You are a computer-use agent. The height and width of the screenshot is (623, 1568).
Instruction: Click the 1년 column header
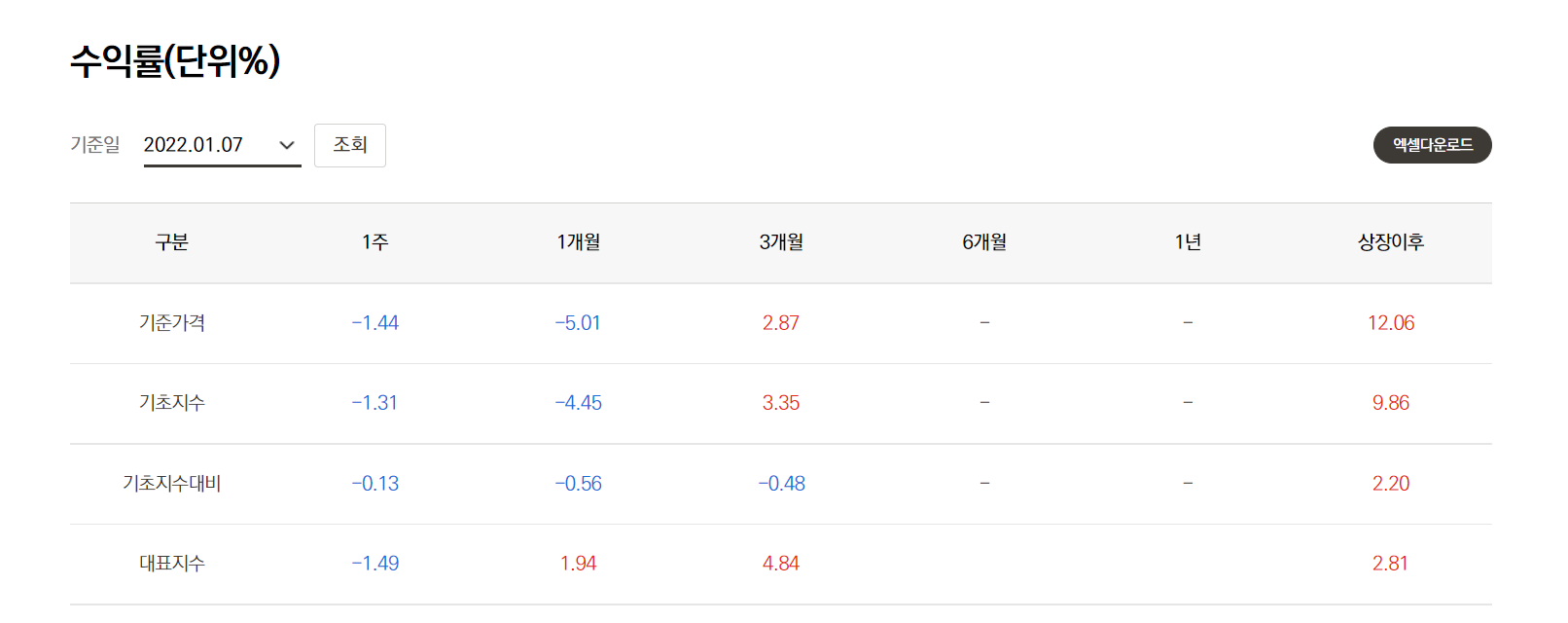point(1188,242)
